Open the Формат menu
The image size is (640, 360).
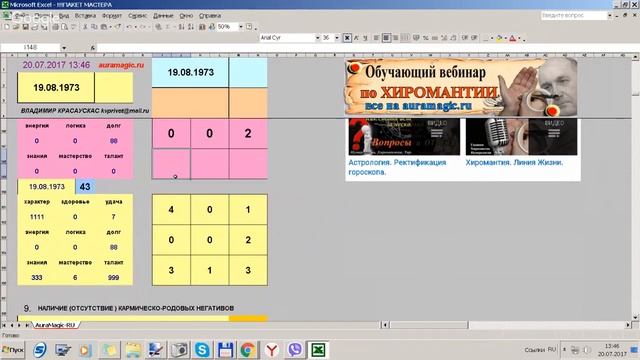[112, 16]
